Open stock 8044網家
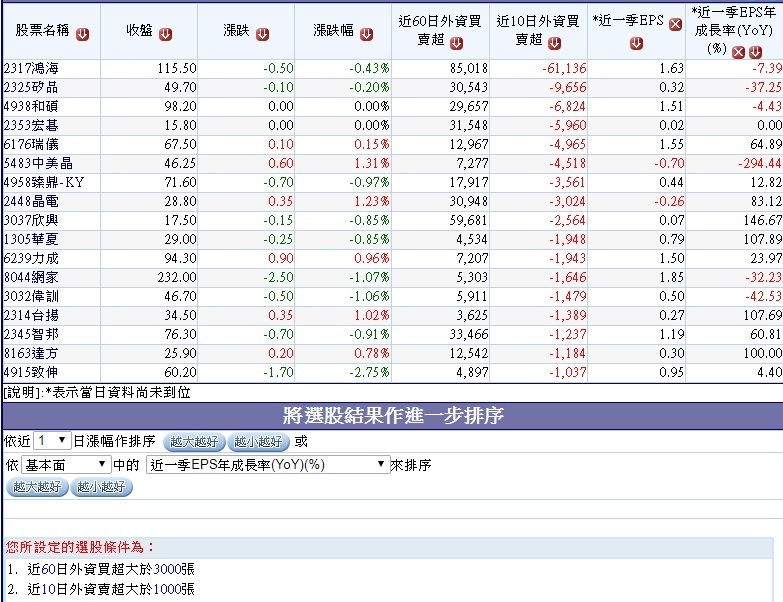The width and height of the screenshot is (783, 602). tap(31, 277)
